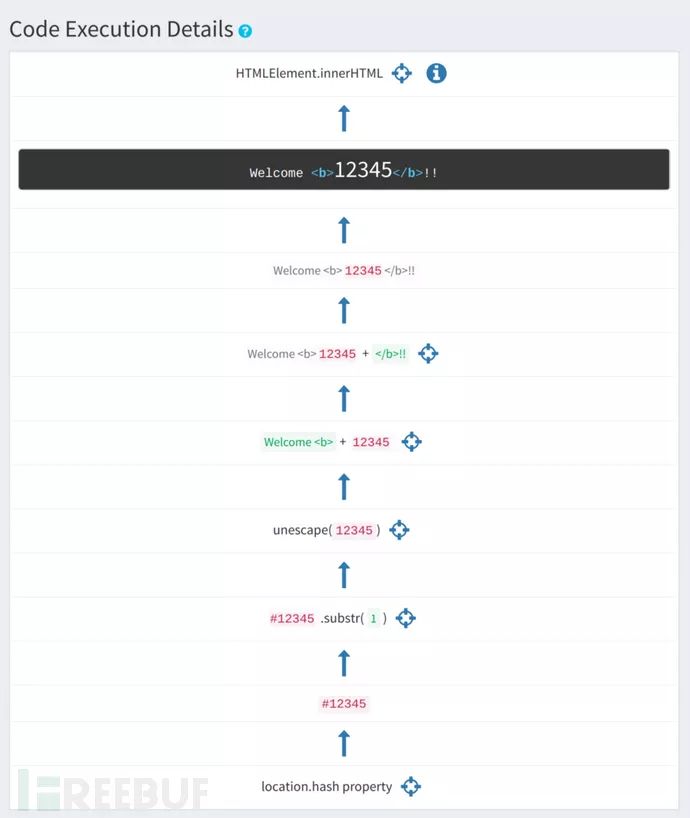This screenshot has height=818, width=690.
Task: Click the green '</b>!!' string token
Action: 391,354
